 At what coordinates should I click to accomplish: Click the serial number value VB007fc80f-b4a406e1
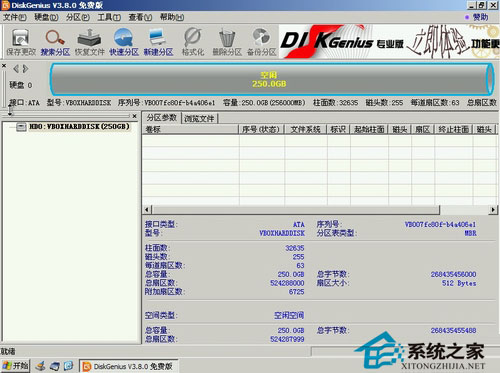440,224
